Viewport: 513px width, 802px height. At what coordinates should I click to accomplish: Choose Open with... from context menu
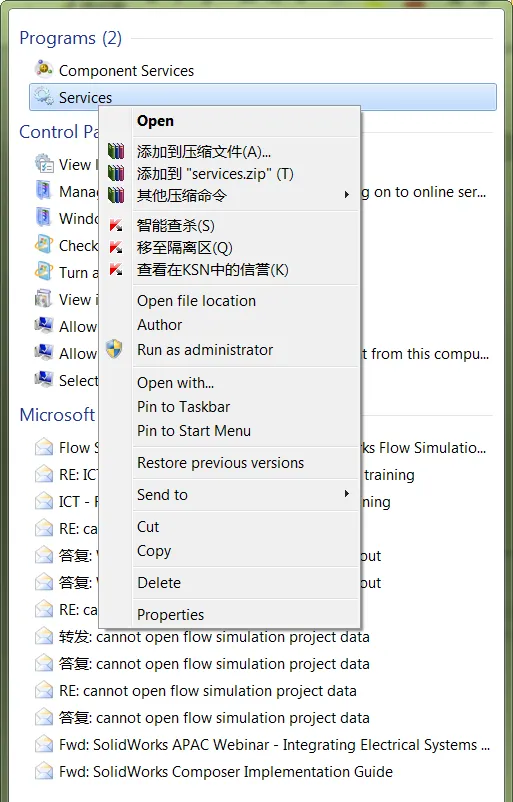pyautogui.click(x=175, y=383)
